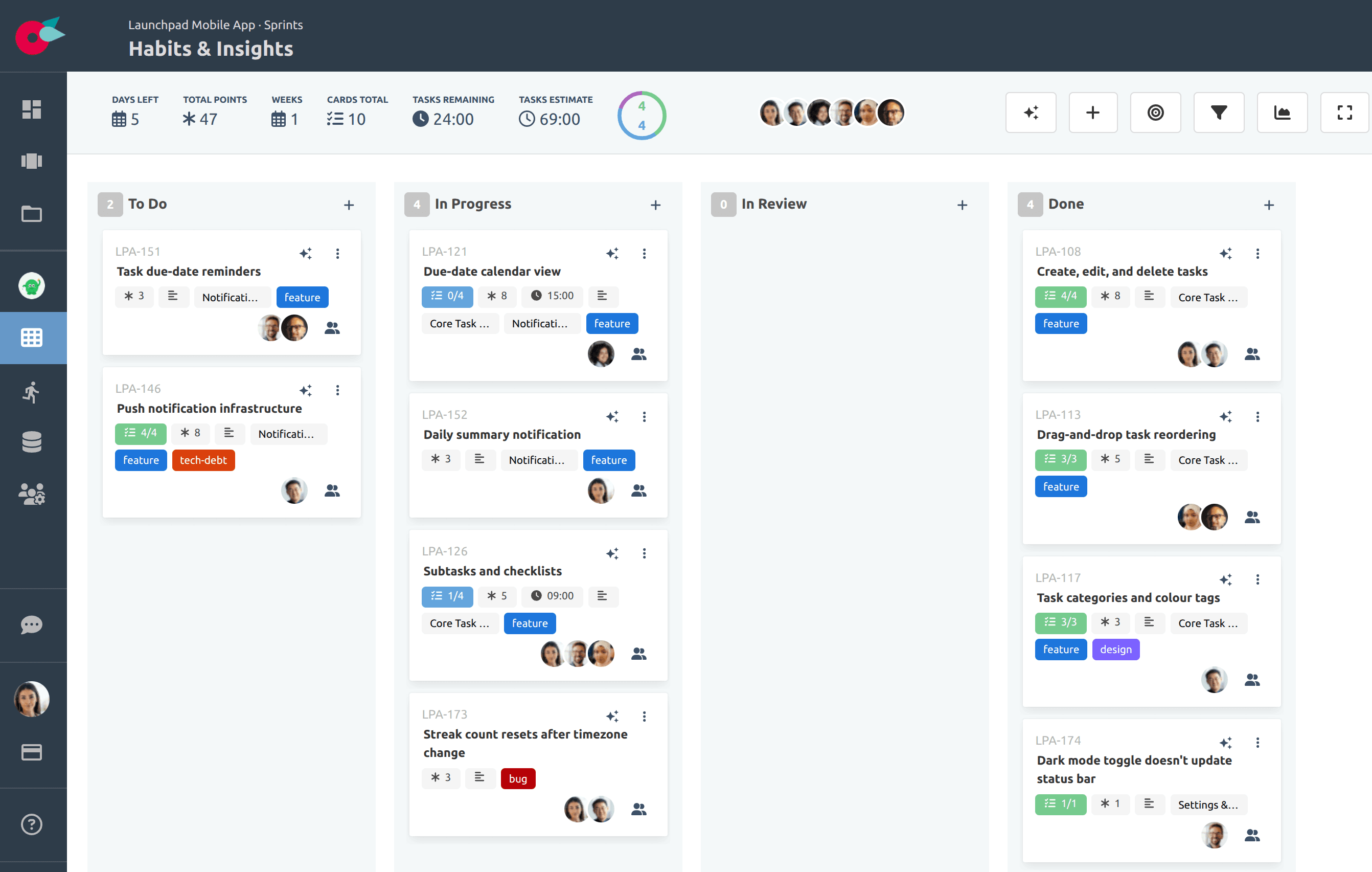The image size is (1372, 872).
Task: Open the options menu on LPA-151
Action: pos(338,254)
